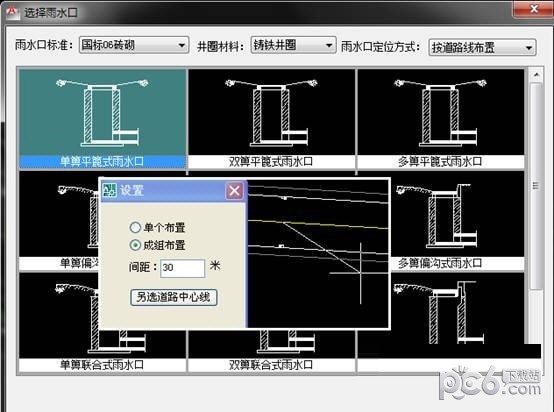Close the 选择雨水口 window
The image size is (554, 412).
click(x=534, y=8)
